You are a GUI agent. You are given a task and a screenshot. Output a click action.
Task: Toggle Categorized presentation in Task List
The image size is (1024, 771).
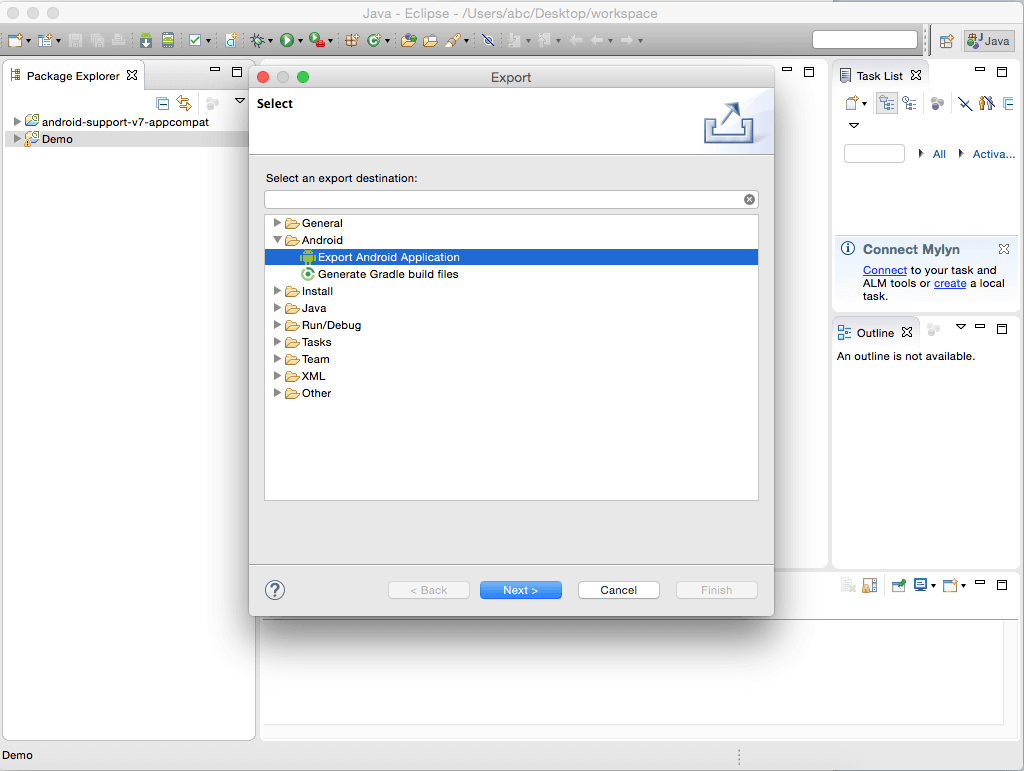point(886,103)
